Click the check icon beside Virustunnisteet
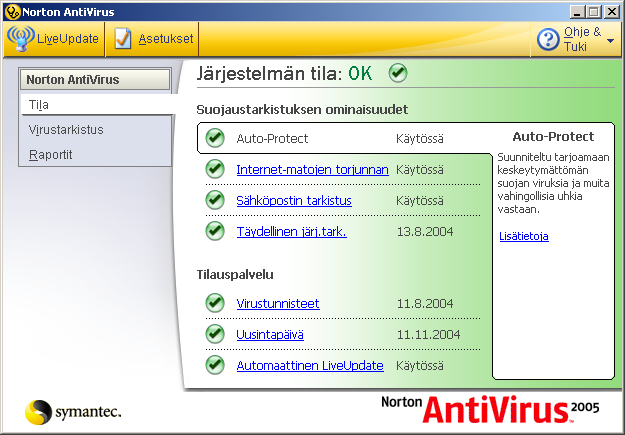The image size is (625, 435). 215,303
